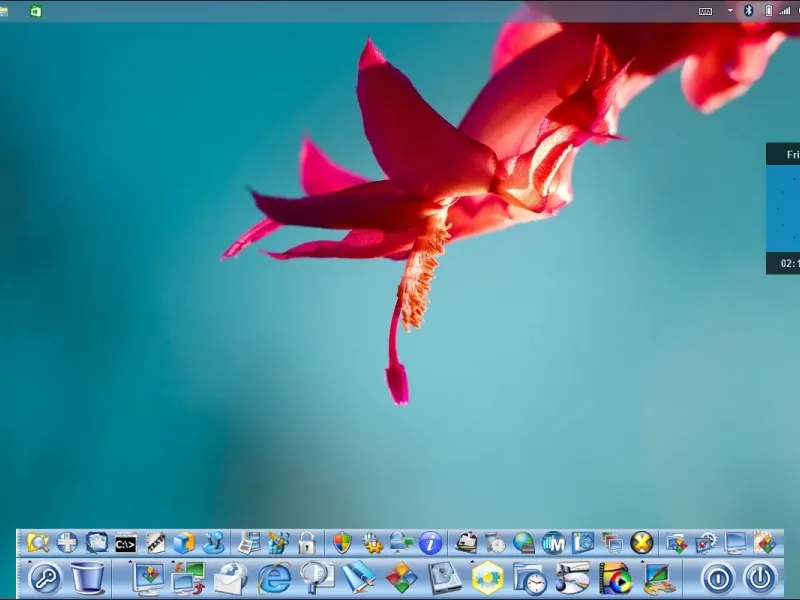This screenshot has width=800, height=600.
Task: Open the file cabinet documents icon
Action: pos(249,543)
